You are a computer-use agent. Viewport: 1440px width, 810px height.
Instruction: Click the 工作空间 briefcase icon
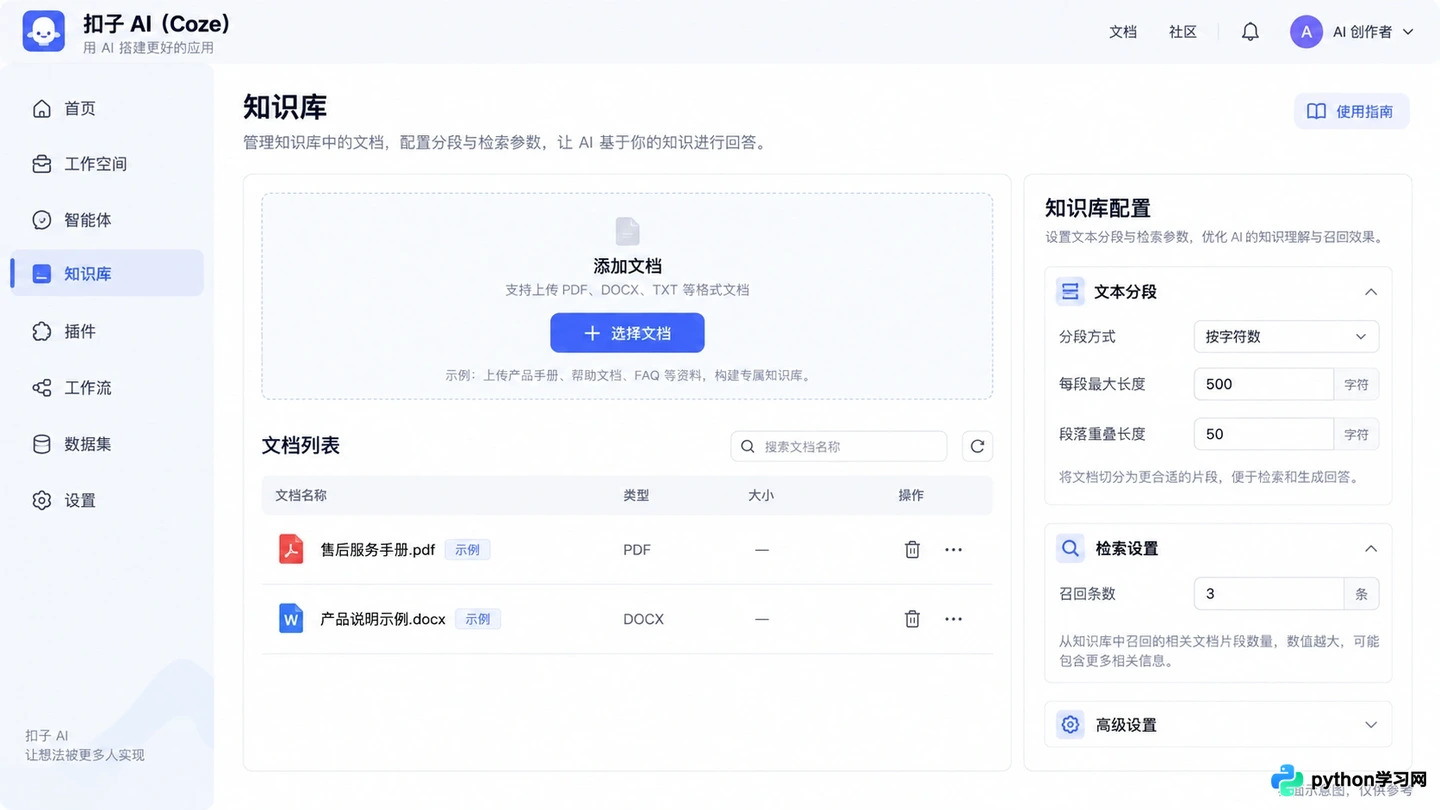[x=41, y=164]
